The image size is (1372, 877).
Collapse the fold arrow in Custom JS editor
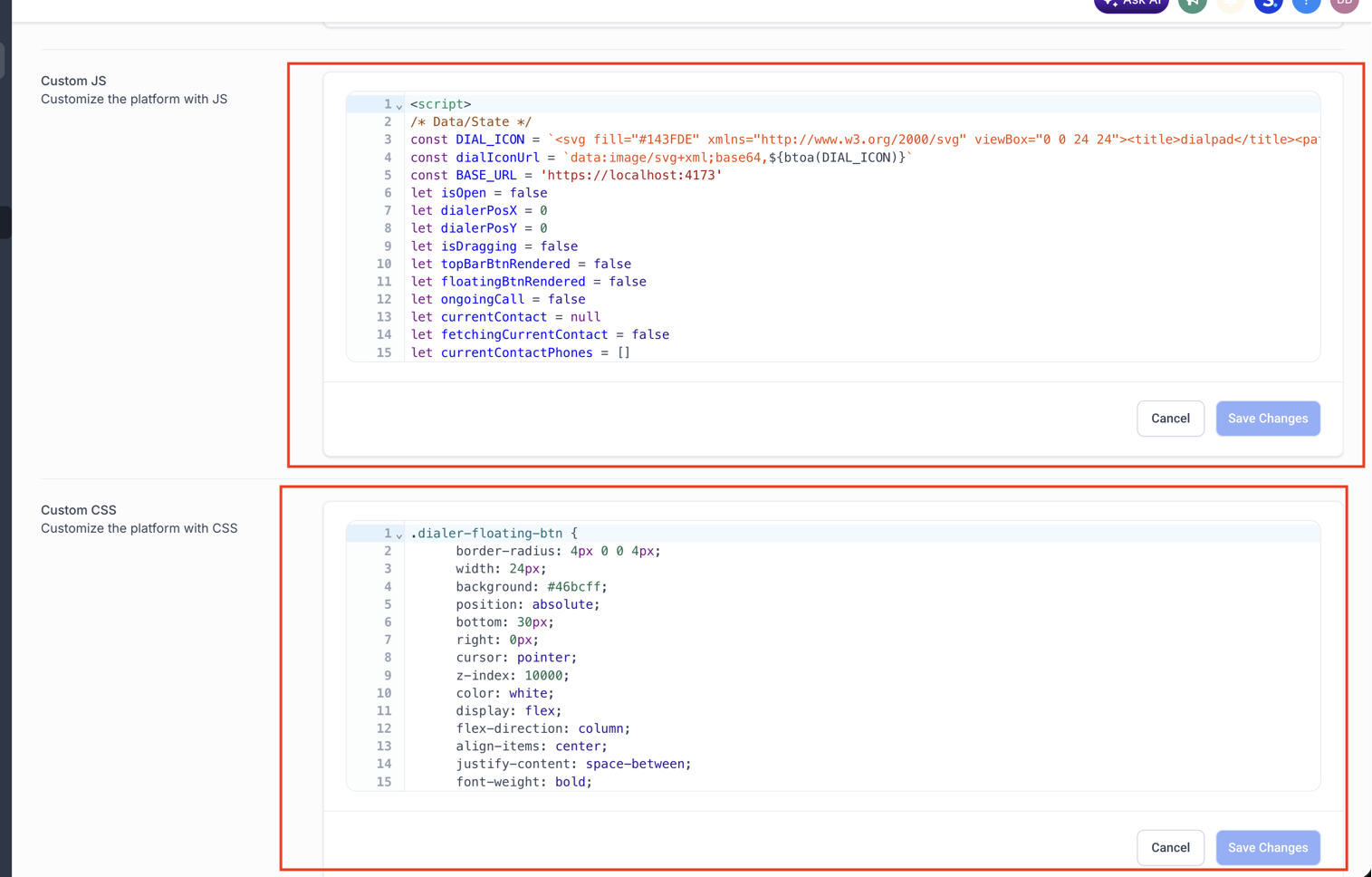(399, 106)
